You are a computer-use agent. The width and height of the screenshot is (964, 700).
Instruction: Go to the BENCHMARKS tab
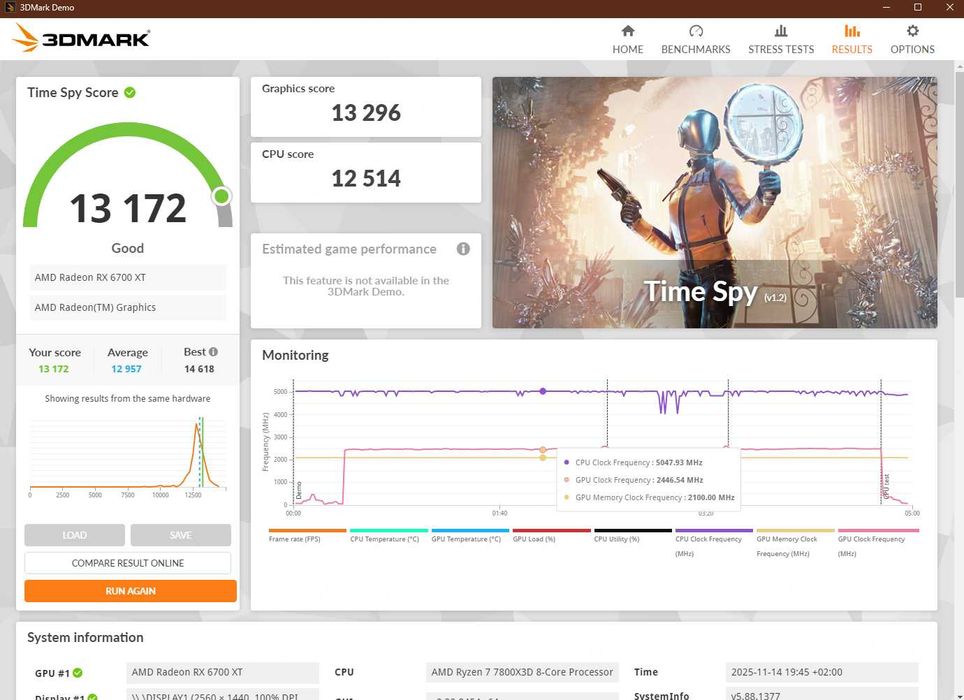pyautogui.click(x=695, y=40)
